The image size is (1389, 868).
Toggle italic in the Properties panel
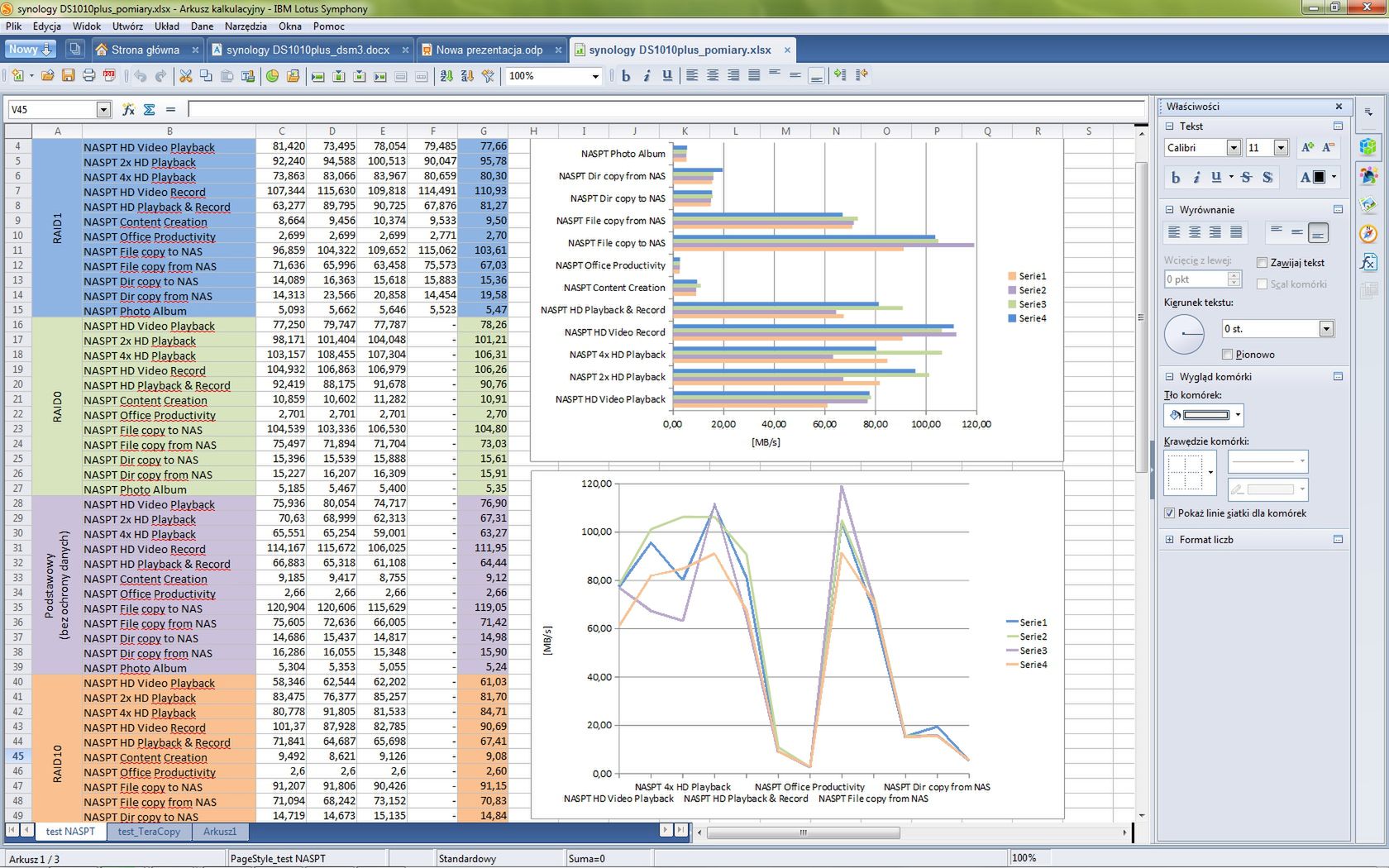point(1196,177)
